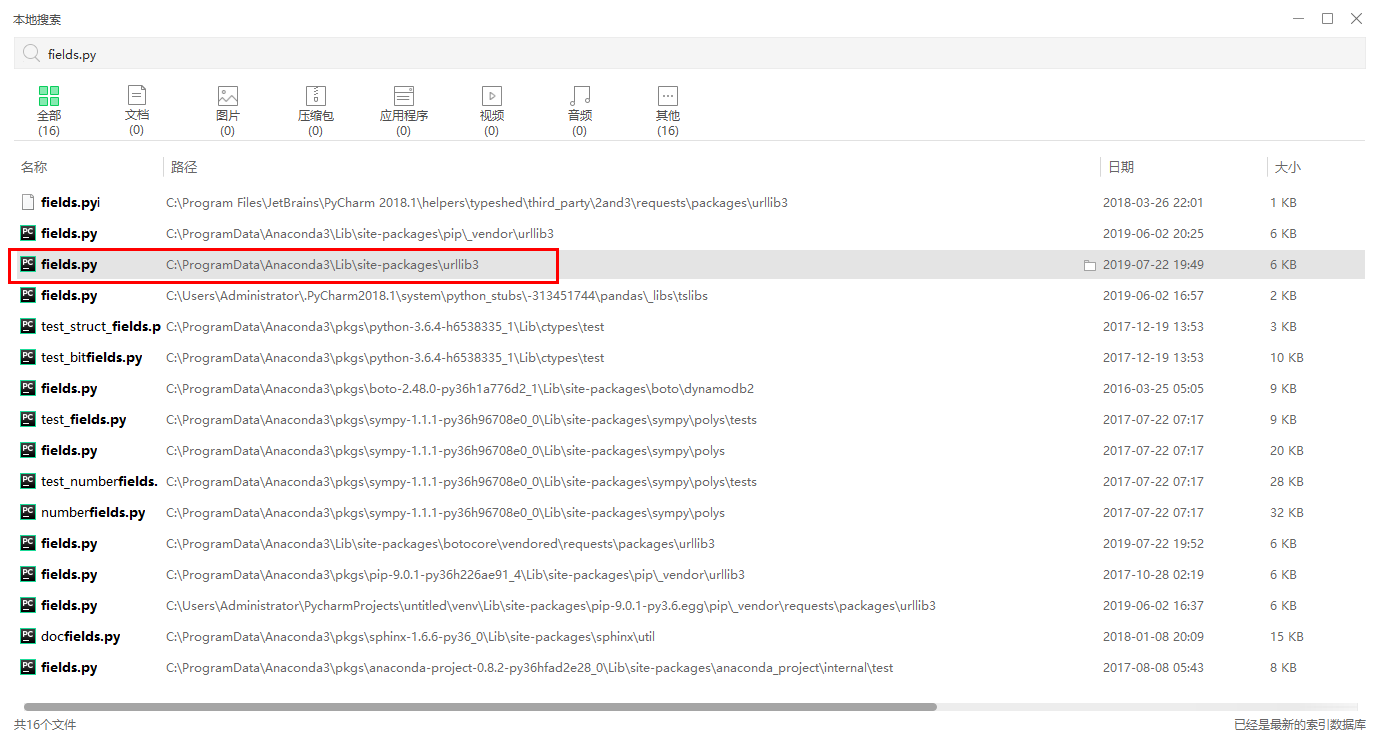Click PyCharm icon of test_bitfields.py
1378x741 pixels.
tap(28, 357)
